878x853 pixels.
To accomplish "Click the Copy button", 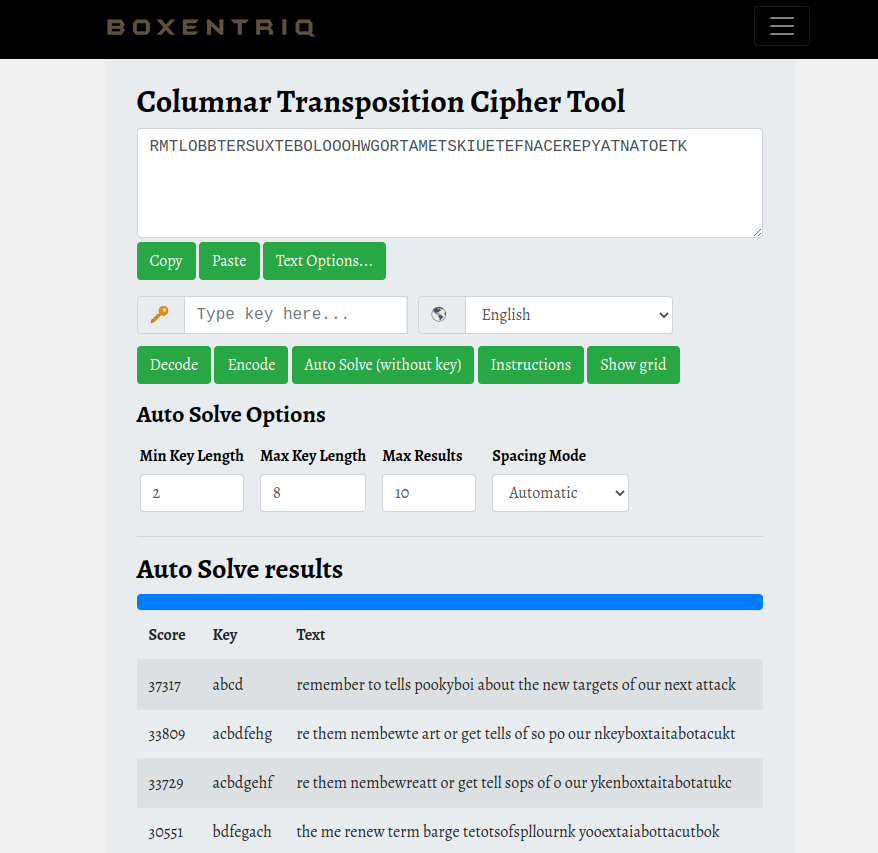I will pyautogui.click(x=166, y=261).
